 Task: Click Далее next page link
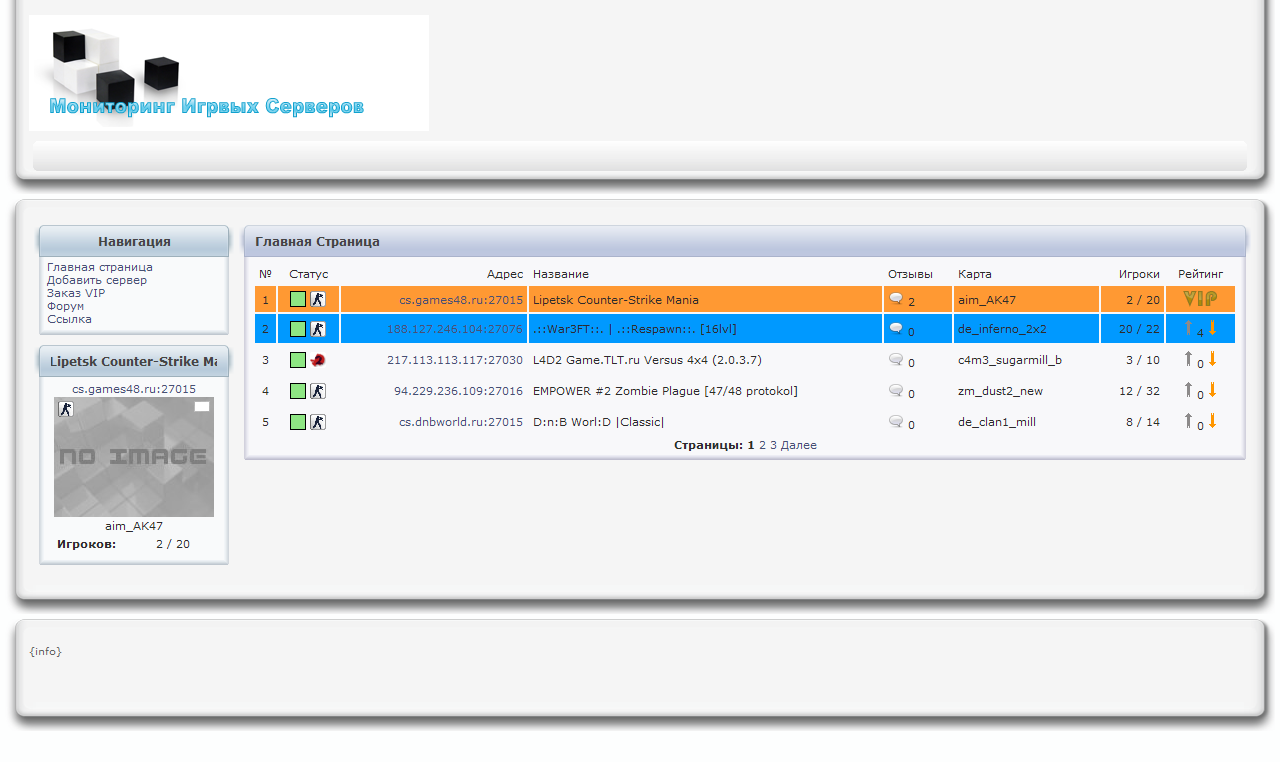pyautogui.click(x=799, y=445)
